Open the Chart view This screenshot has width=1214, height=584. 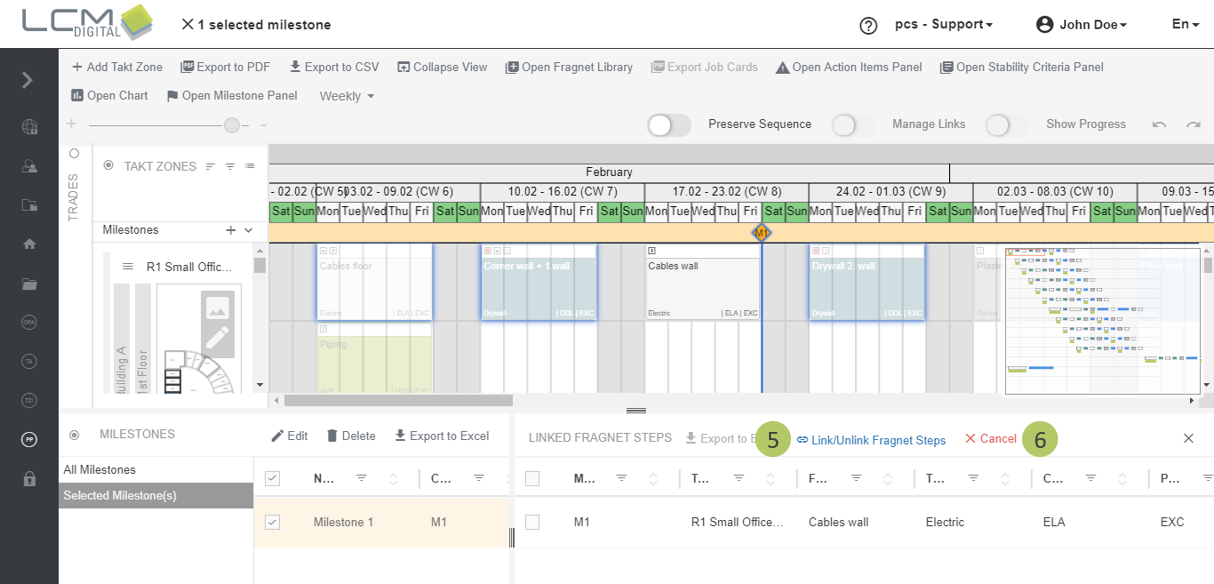click(108, 95)
